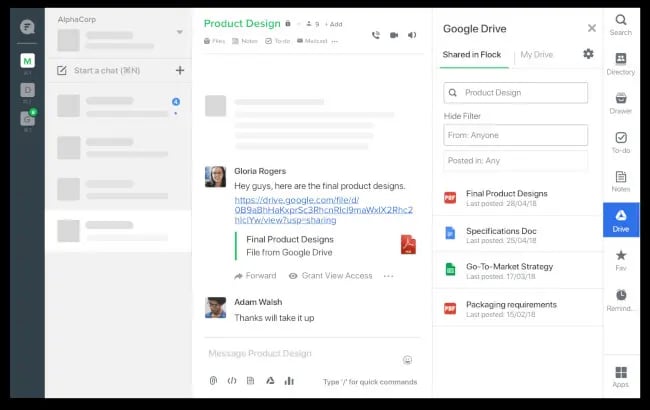Collapse filters with Hide Filter
The image size is (650, 410).
tap(463, 116)
